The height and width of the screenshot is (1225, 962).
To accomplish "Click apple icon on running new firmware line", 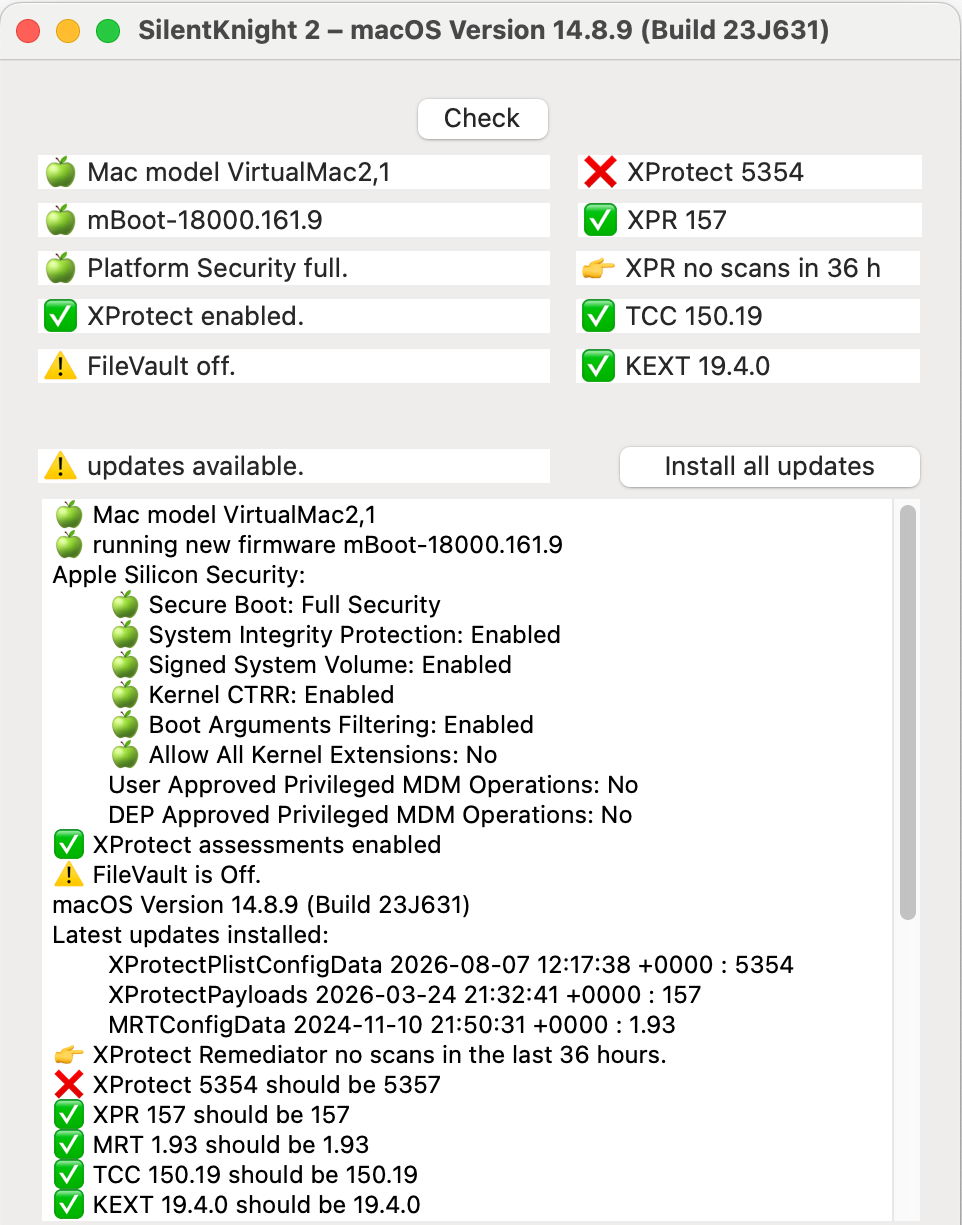I will [68, 544].
